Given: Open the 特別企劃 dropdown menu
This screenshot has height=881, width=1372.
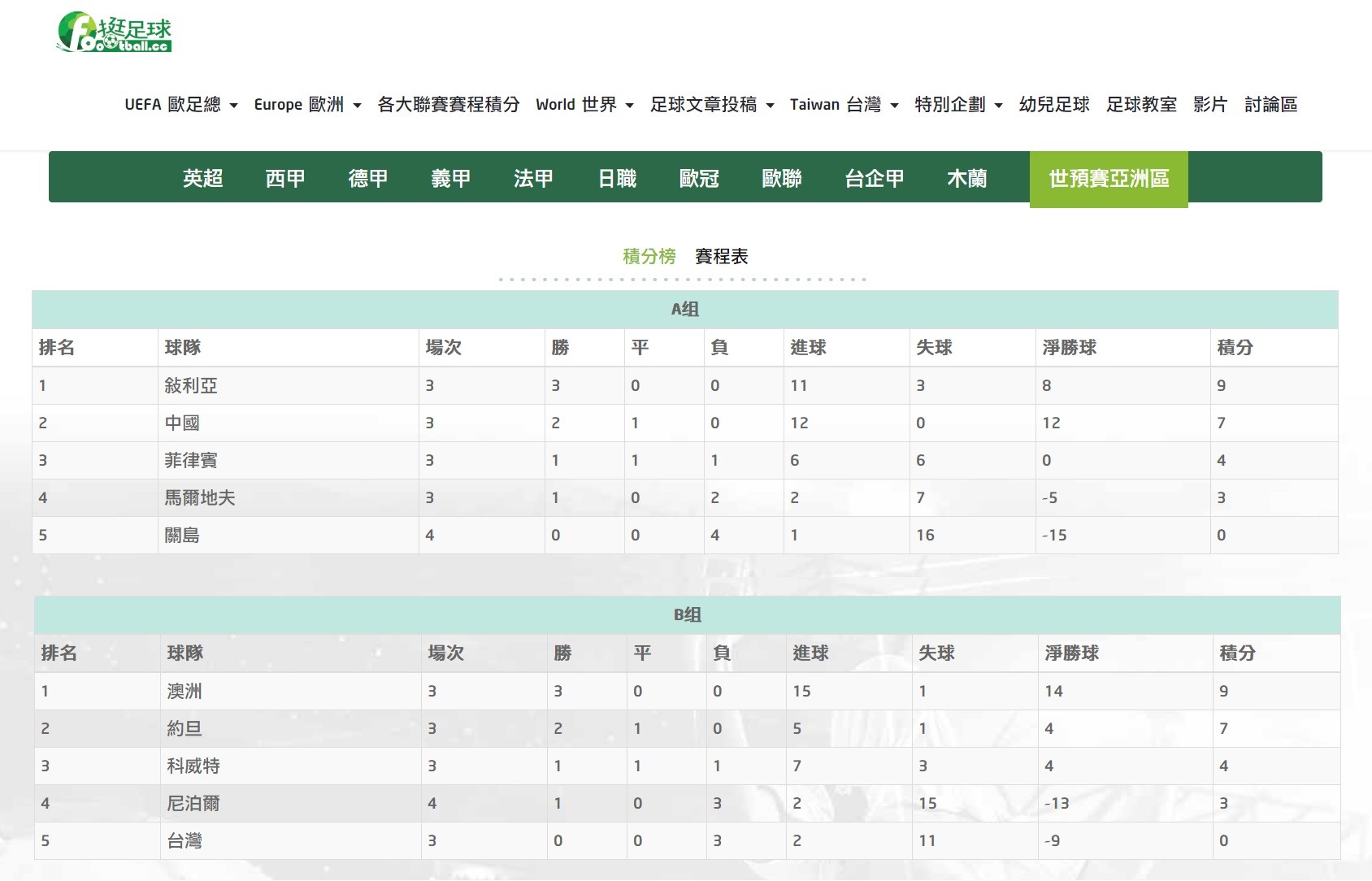Looking at the screenshot, I should [958, 105].
